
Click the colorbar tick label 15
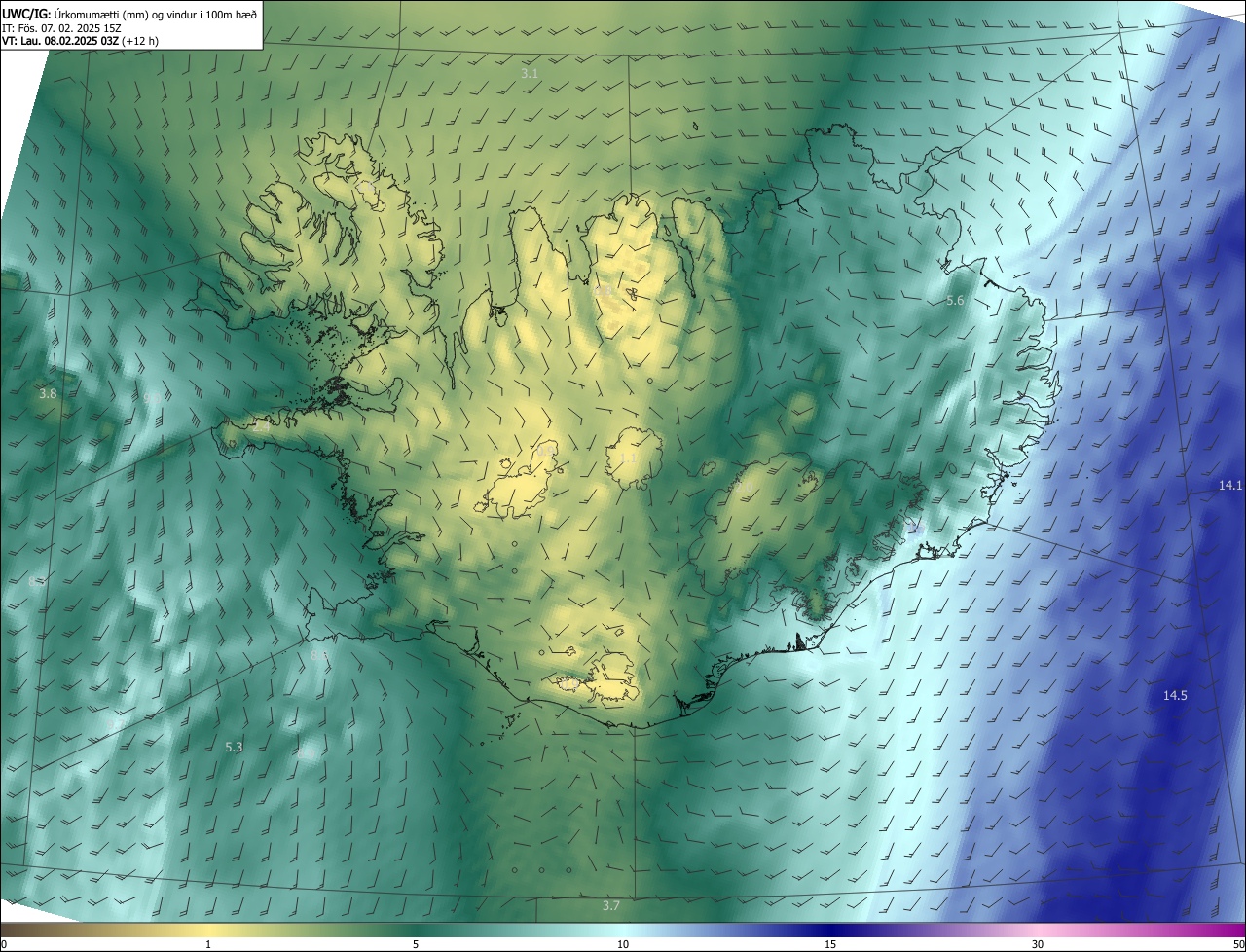[830, 944]
